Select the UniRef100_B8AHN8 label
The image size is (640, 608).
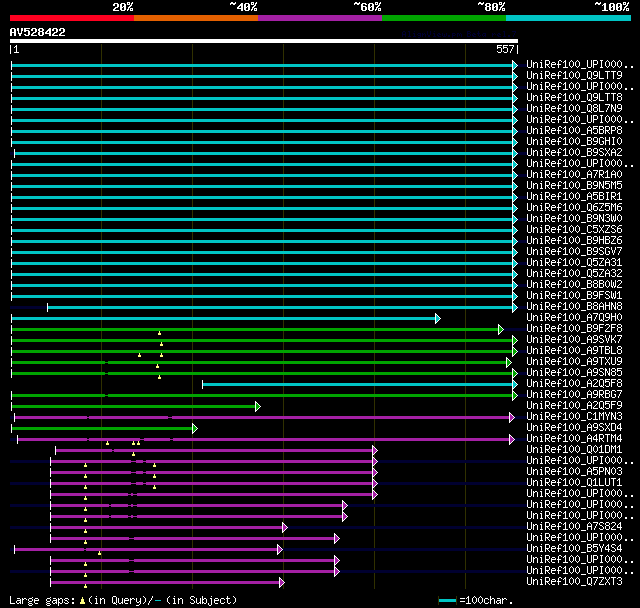pyautogui.click(x=574, y=307)
